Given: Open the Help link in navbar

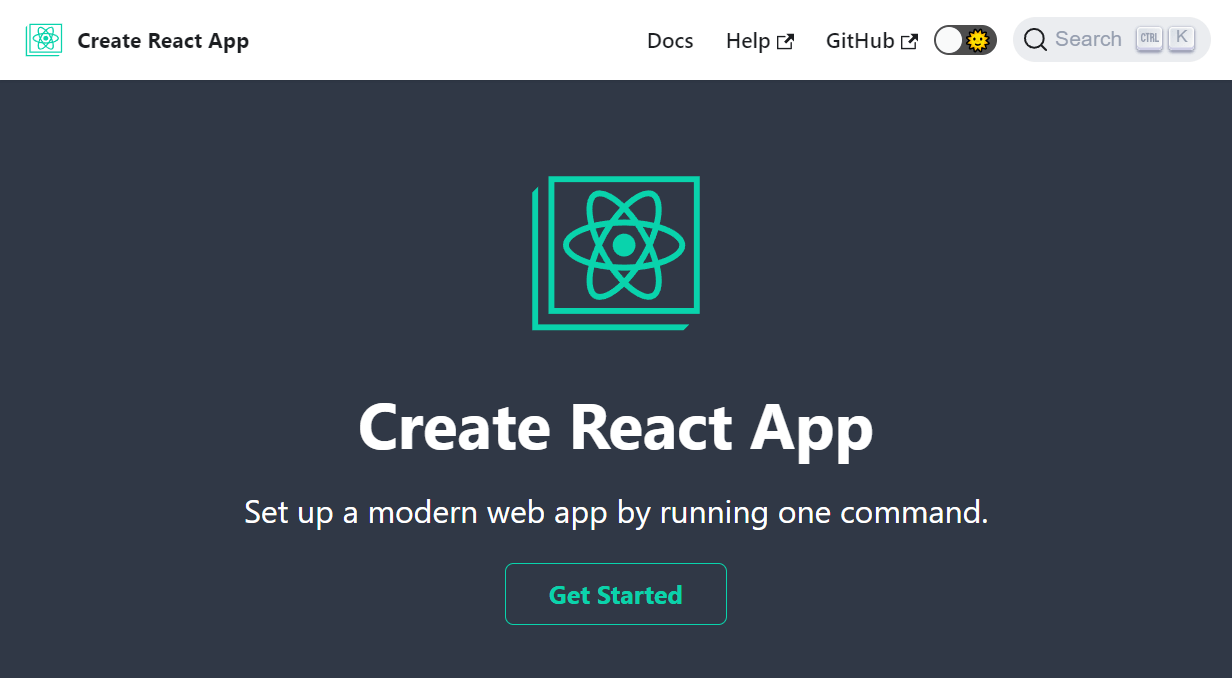Looking at the screenshot, I should click(748, 41).
